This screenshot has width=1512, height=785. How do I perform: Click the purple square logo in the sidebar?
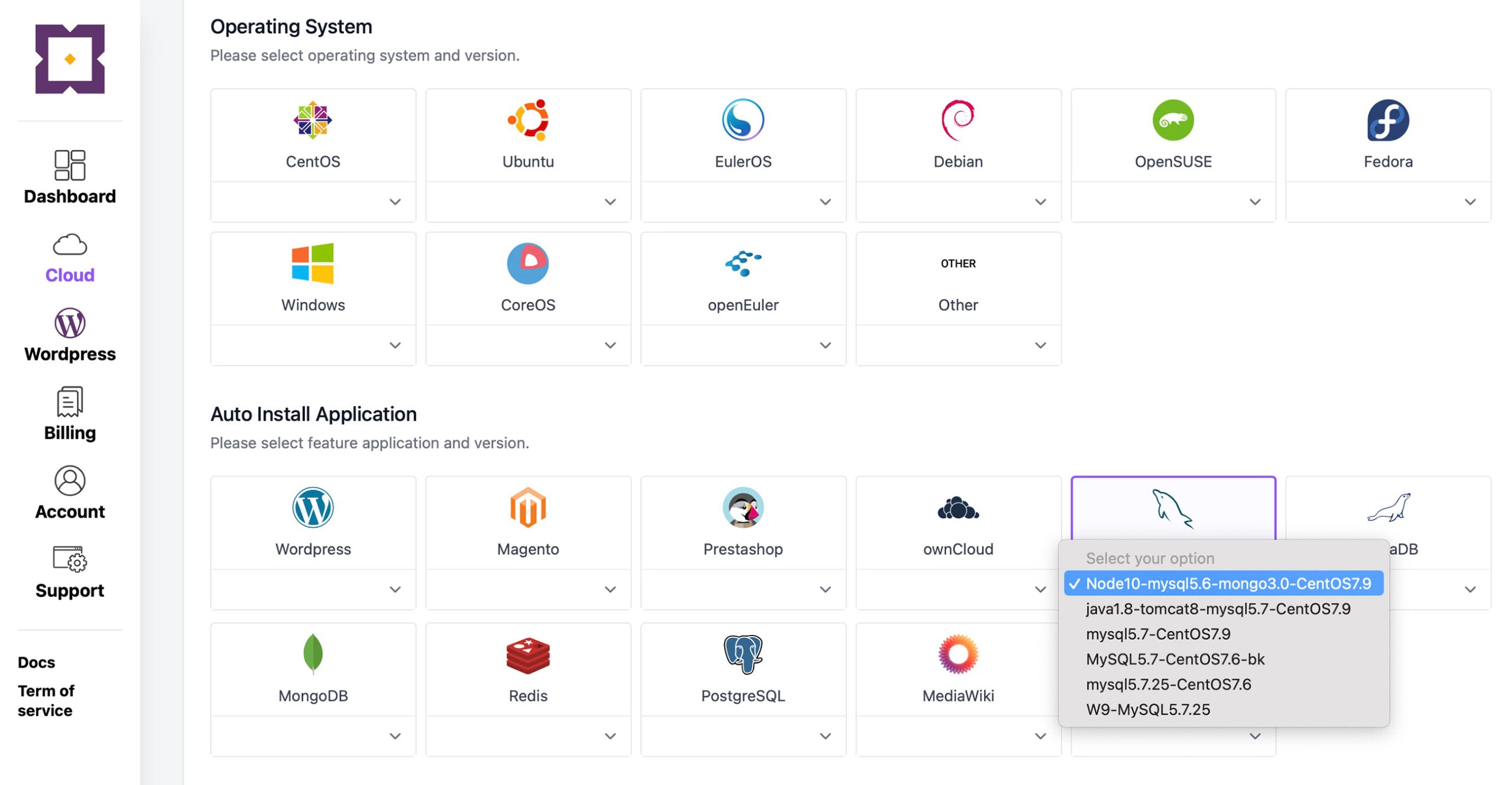[x=70, y=59]
